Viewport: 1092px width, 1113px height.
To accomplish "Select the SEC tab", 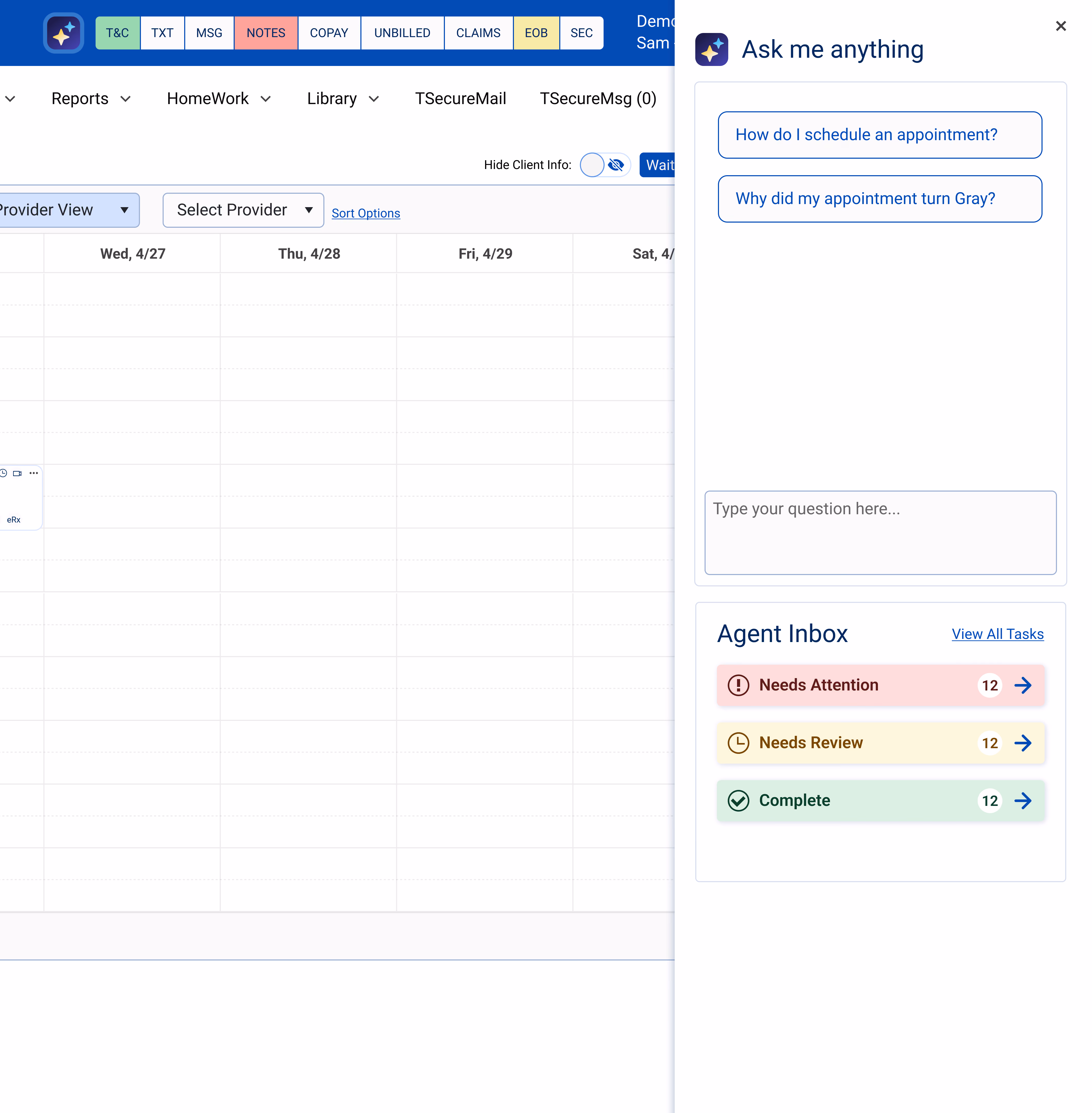I will [x=582, y=33].
